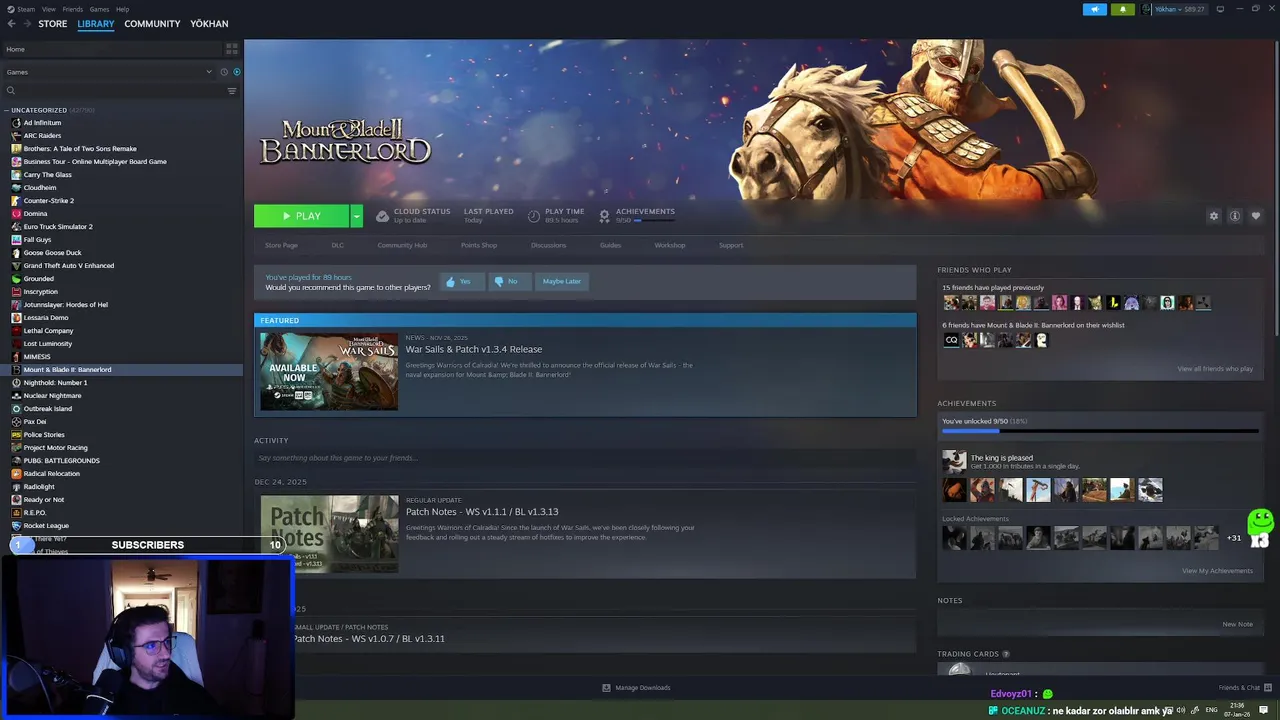Open launch options arrow next to Play

(x=356, y=216)
